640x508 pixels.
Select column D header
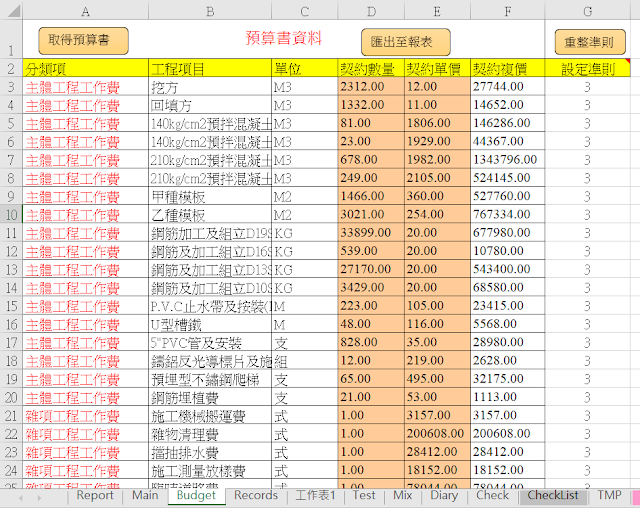pos(371,11)
